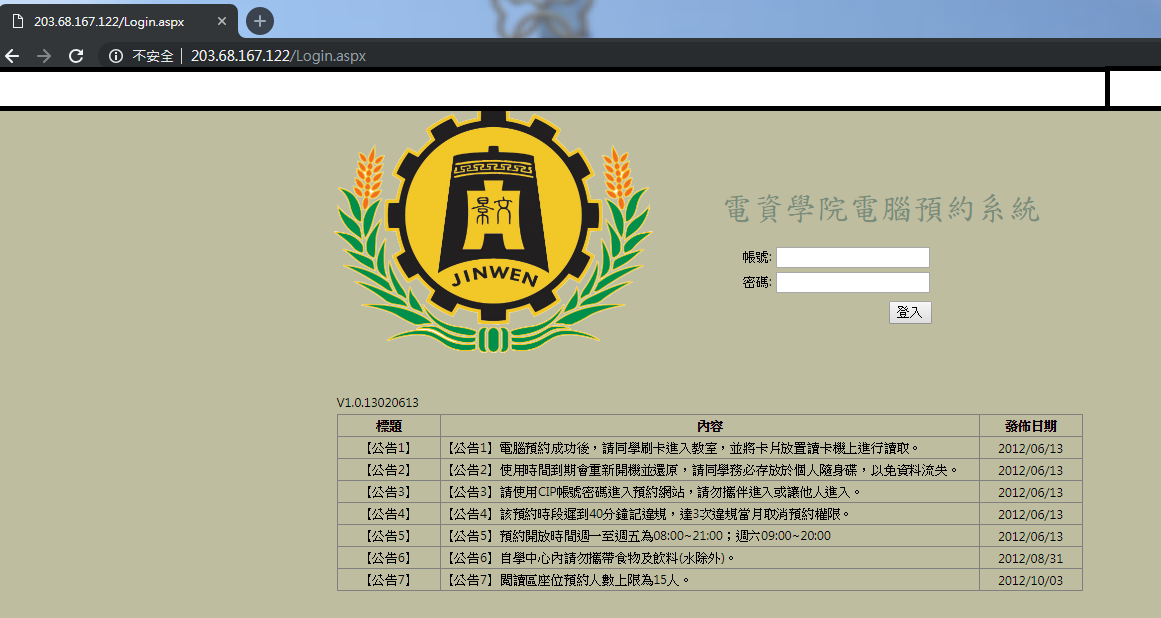This screenshot has width=1161, height=618.
Task: Click the browser back arrow
Action: tap(13, 56)
